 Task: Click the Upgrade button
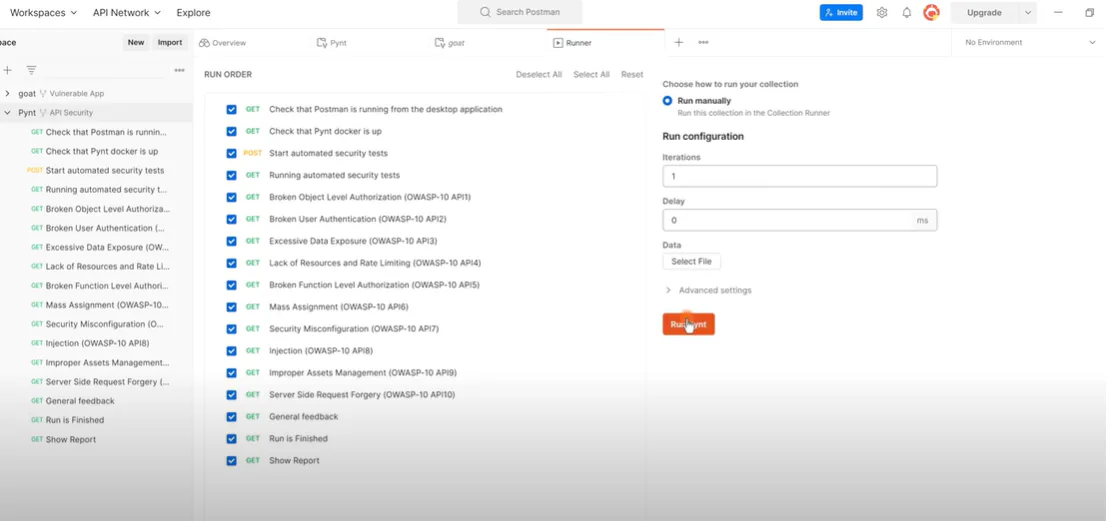(984, 13)
